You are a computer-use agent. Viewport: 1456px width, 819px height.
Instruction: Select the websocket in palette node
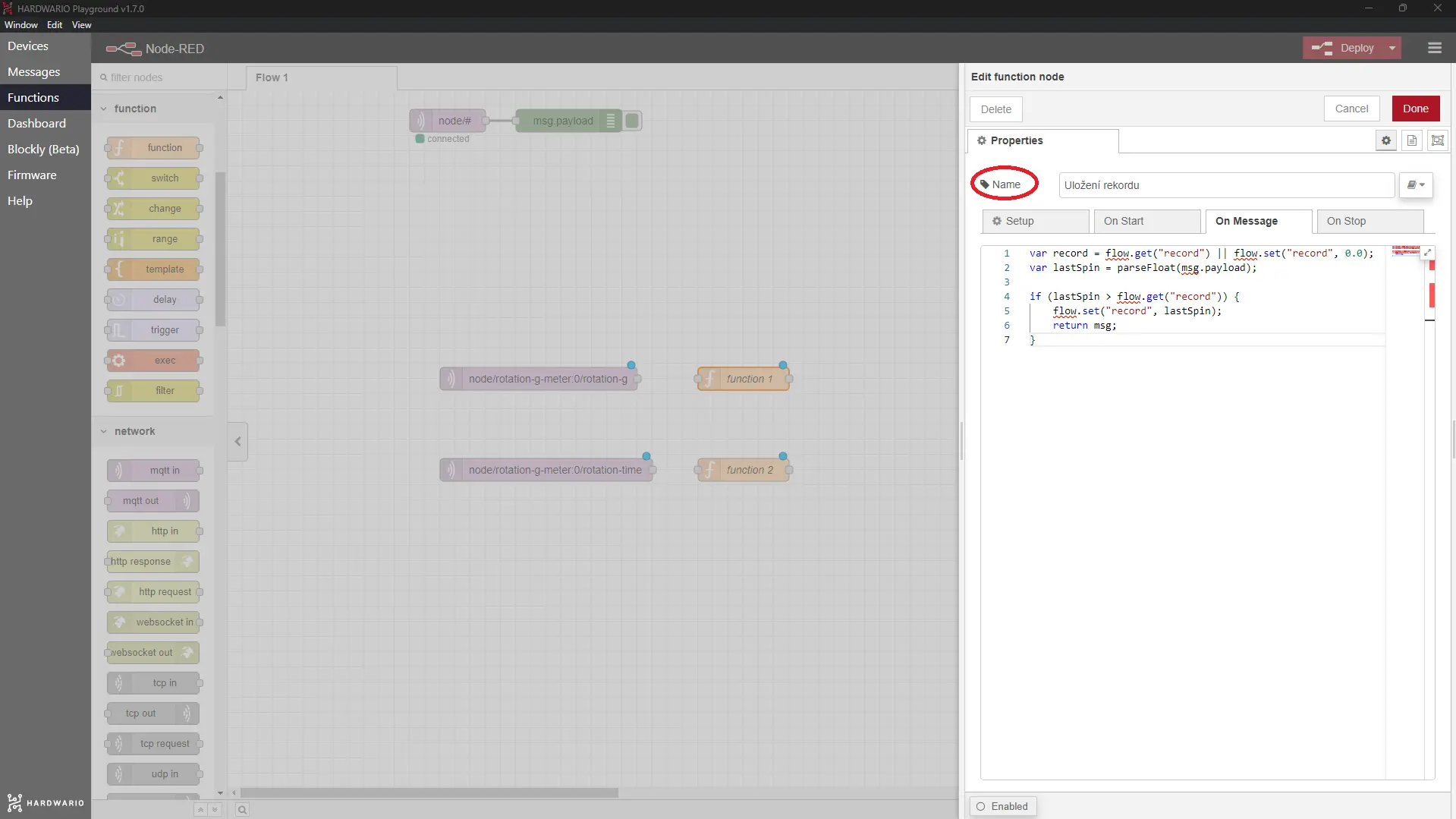pos(153,622)
